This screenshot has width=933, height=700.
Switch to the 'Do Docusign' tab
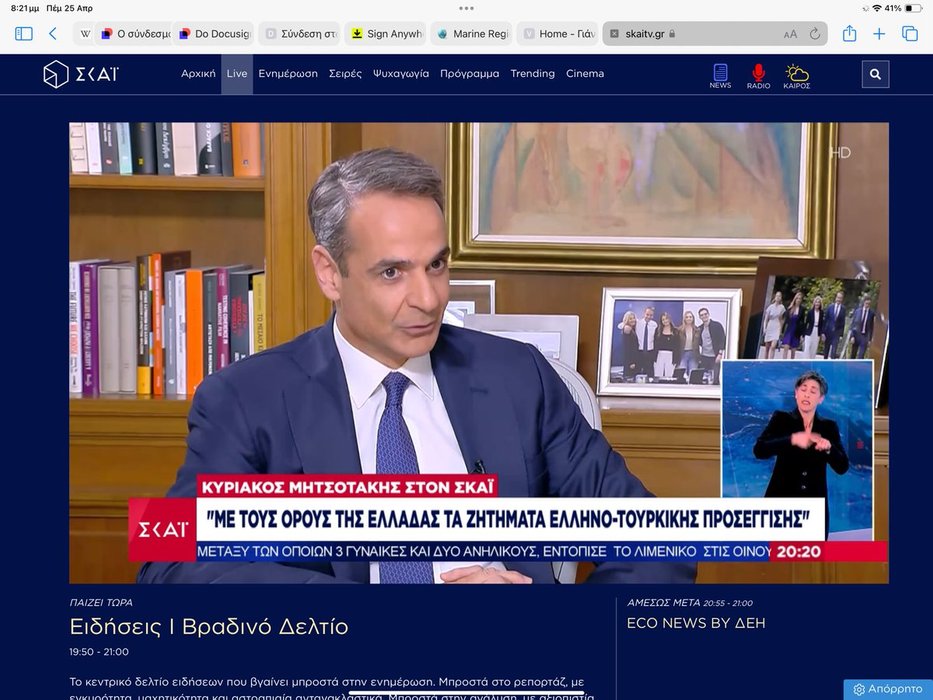(x=215, y=34)
